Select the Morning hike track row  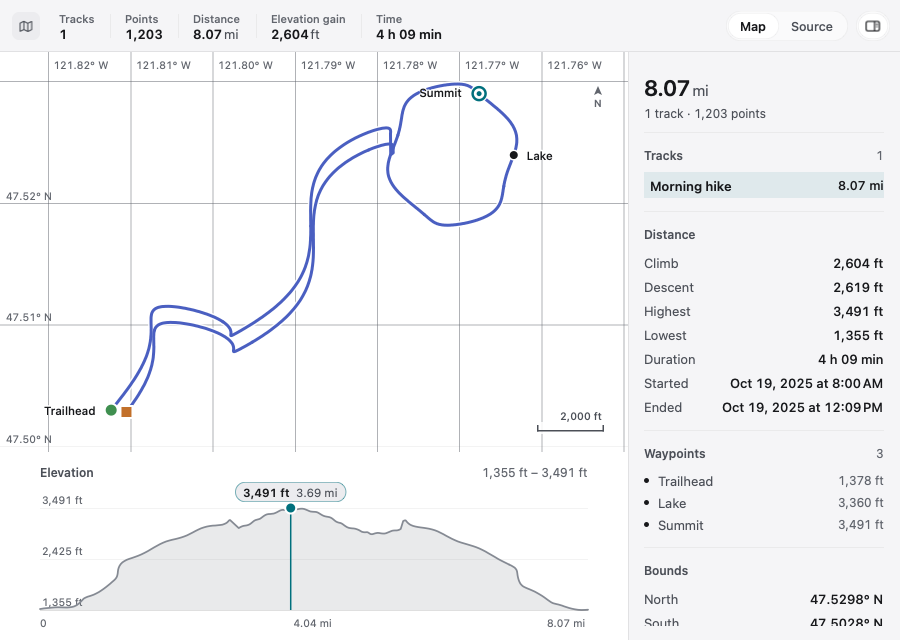click(x=763, y=185)
